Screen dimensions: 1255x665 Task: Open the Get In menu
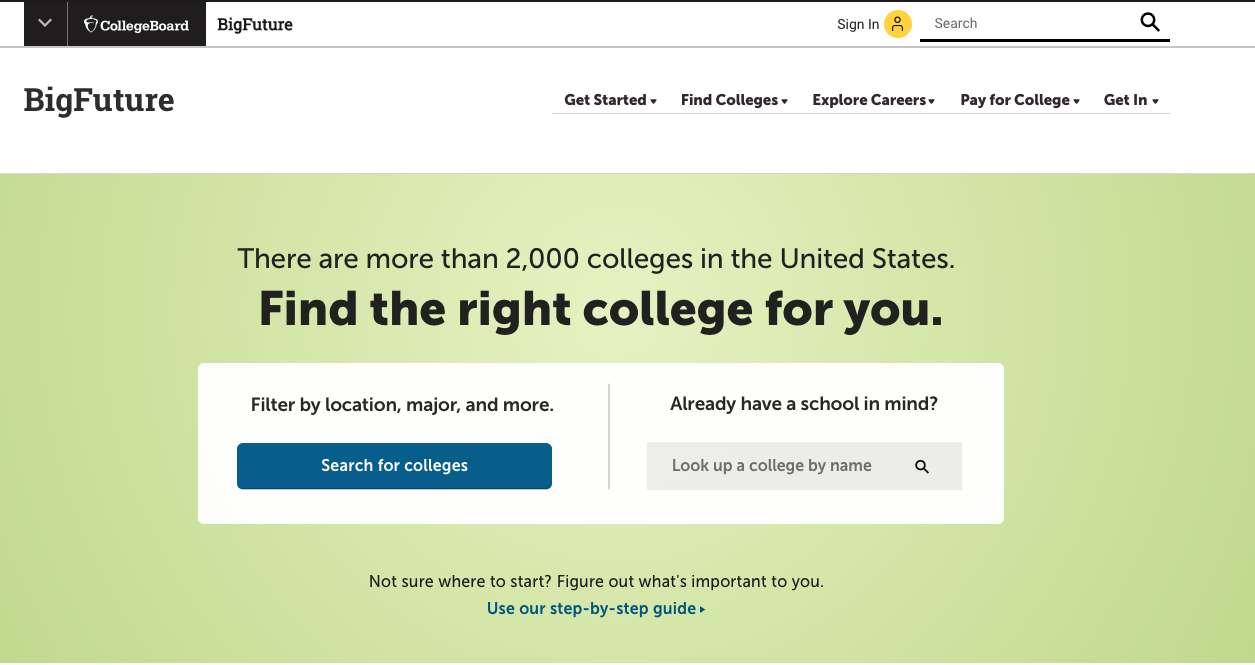1131,100
